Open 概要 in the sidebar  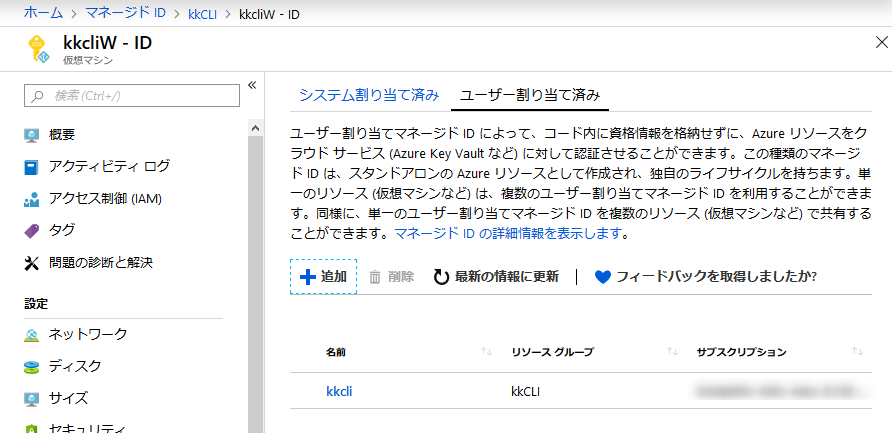click(x=62, y=135)
